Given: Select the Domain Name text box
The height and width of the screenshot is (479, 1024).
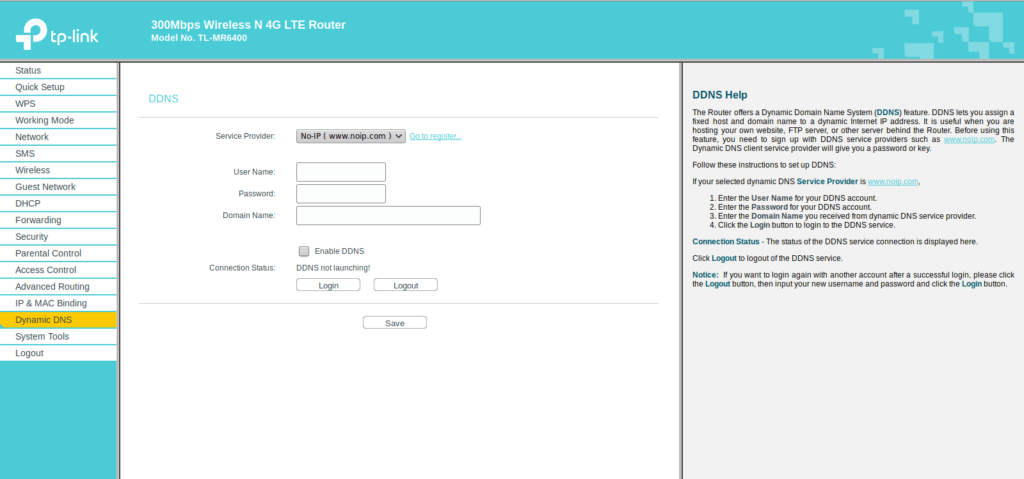Looking at the screenshot, I should click(388, 215).
